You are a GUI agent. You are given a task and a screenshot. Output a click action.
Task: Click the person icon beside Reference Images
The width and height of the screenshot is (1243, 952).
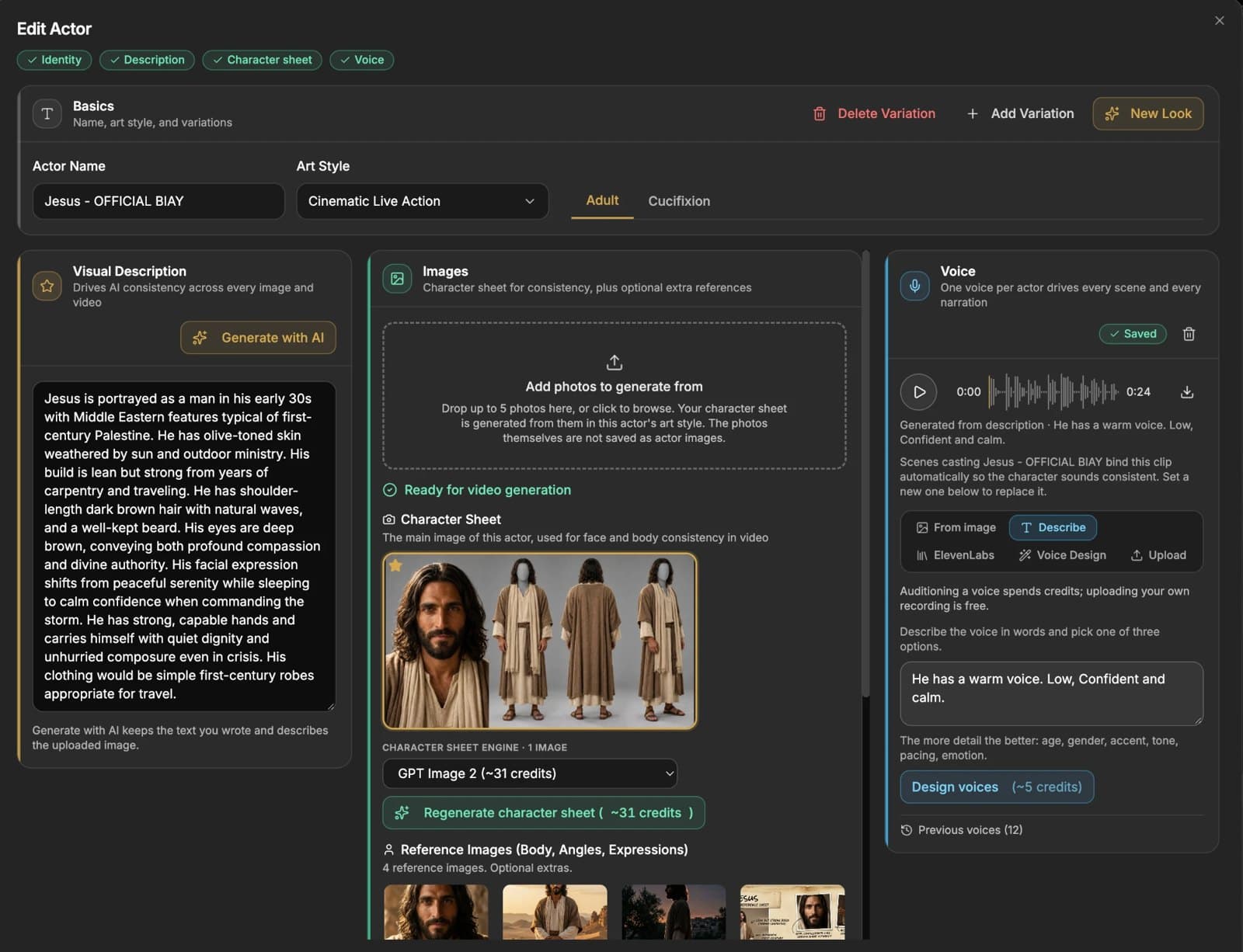[388, 850]
